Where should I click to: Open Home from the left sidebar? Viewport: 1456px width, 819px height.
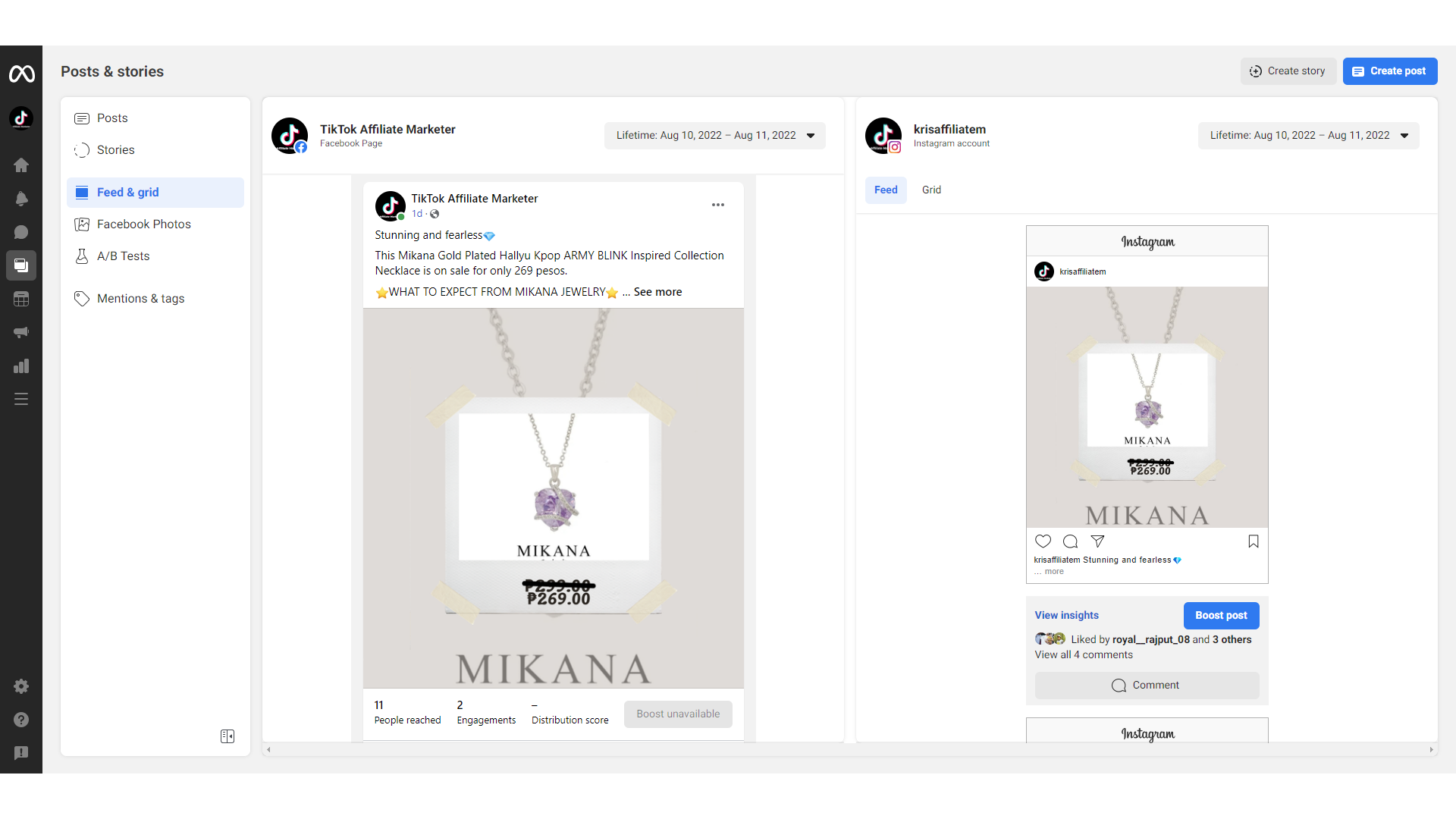21,165
